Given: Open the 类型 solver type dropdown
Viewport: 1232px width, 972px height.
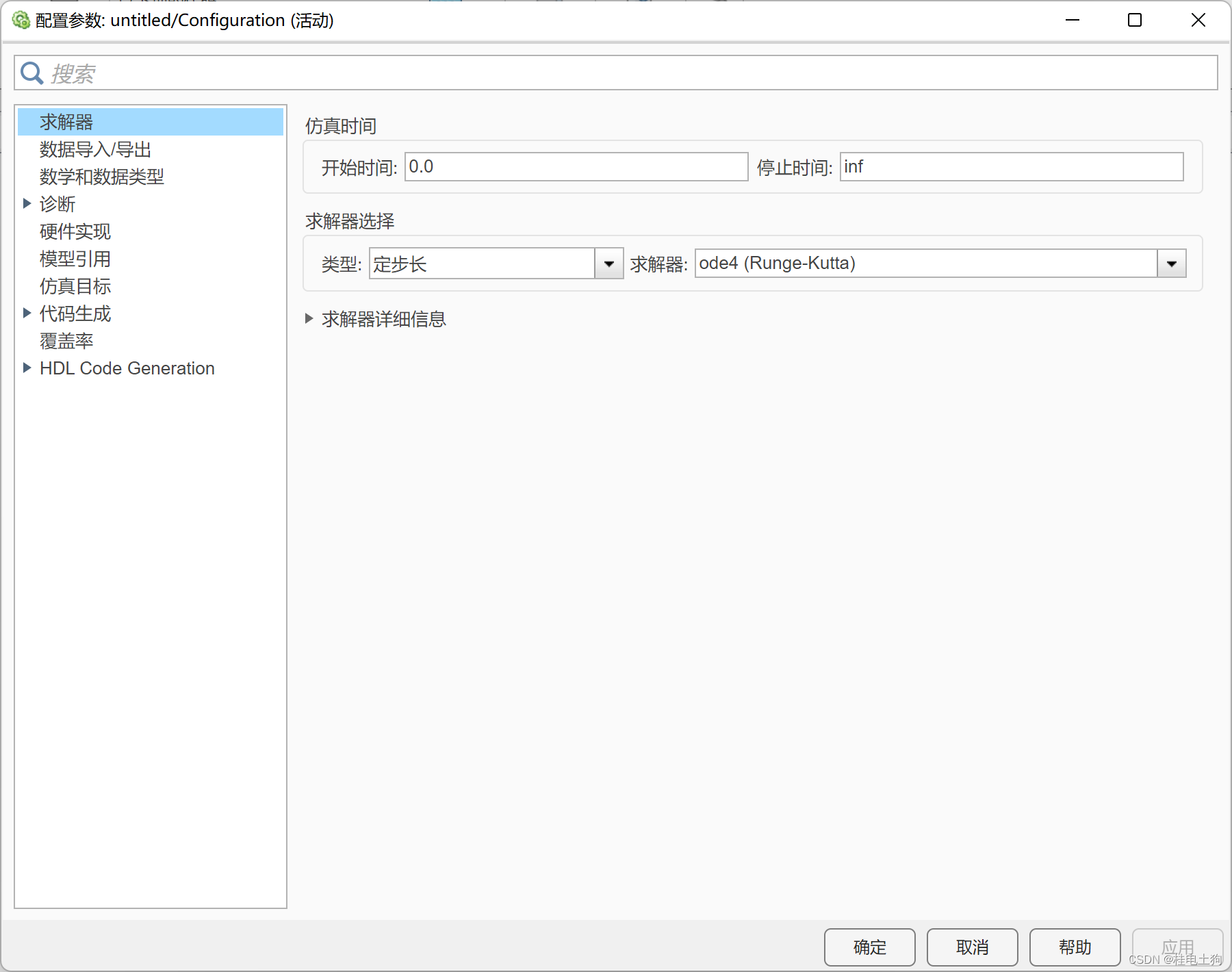Looking at the screenshot, I should tap(608, 263).
